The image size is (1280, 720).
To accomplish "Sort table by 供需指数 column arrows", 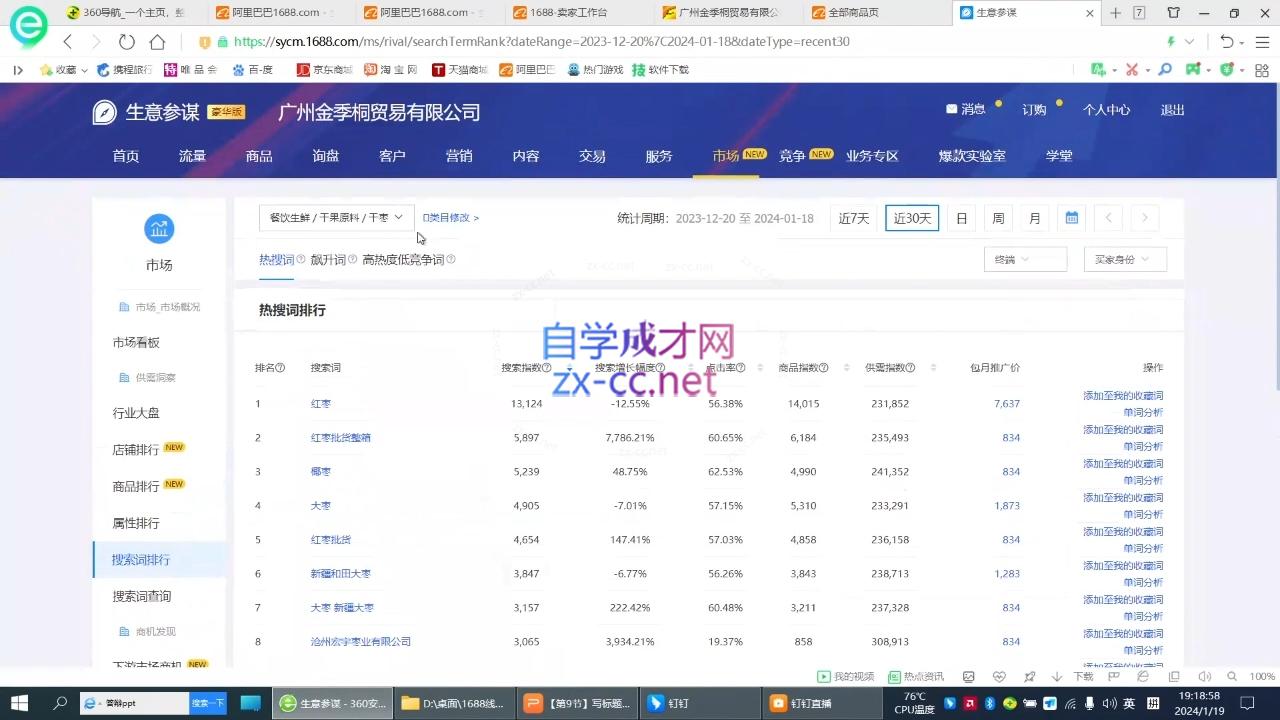I will point(934,368).
